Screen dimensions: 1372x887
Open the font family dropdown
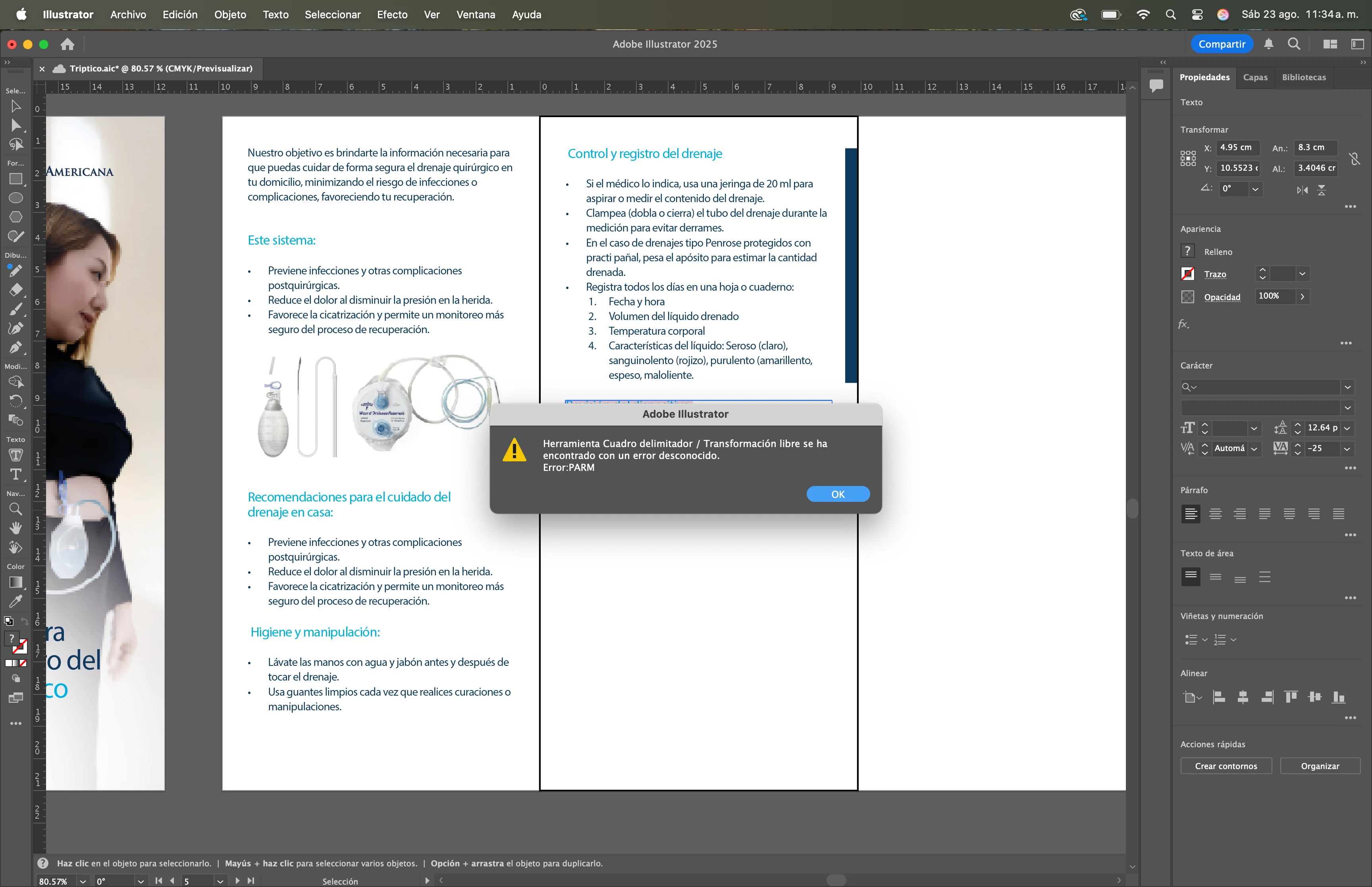coord(1347,387)
